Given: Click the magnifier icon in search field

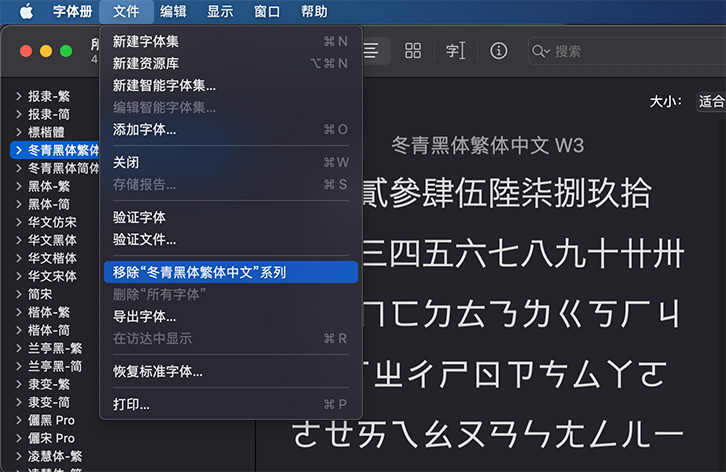Looking at the screenshot, I should coord(540,51).
